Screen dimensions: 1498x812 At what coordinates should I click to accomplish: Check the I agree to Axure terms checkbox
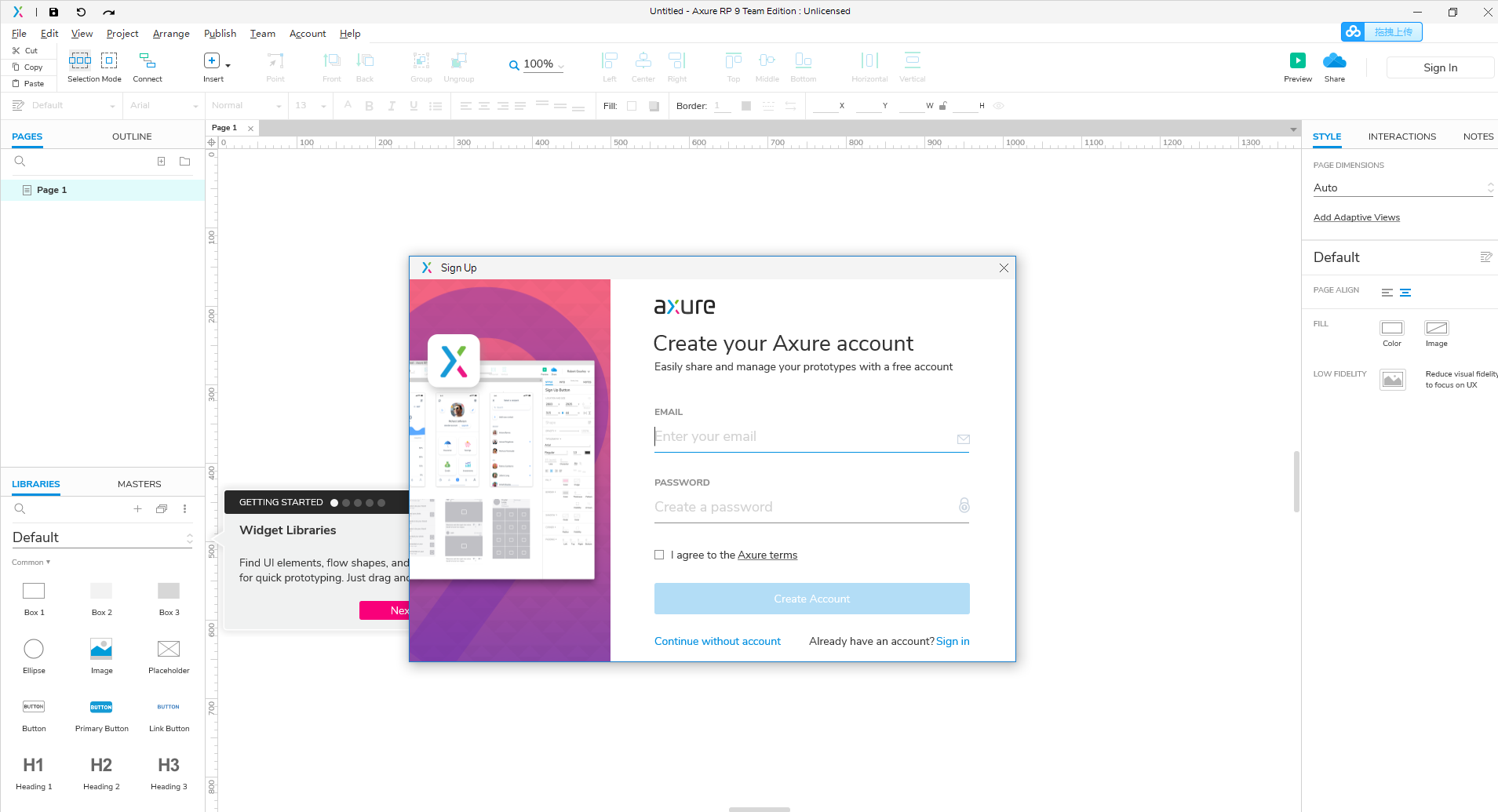coord(659,555)
